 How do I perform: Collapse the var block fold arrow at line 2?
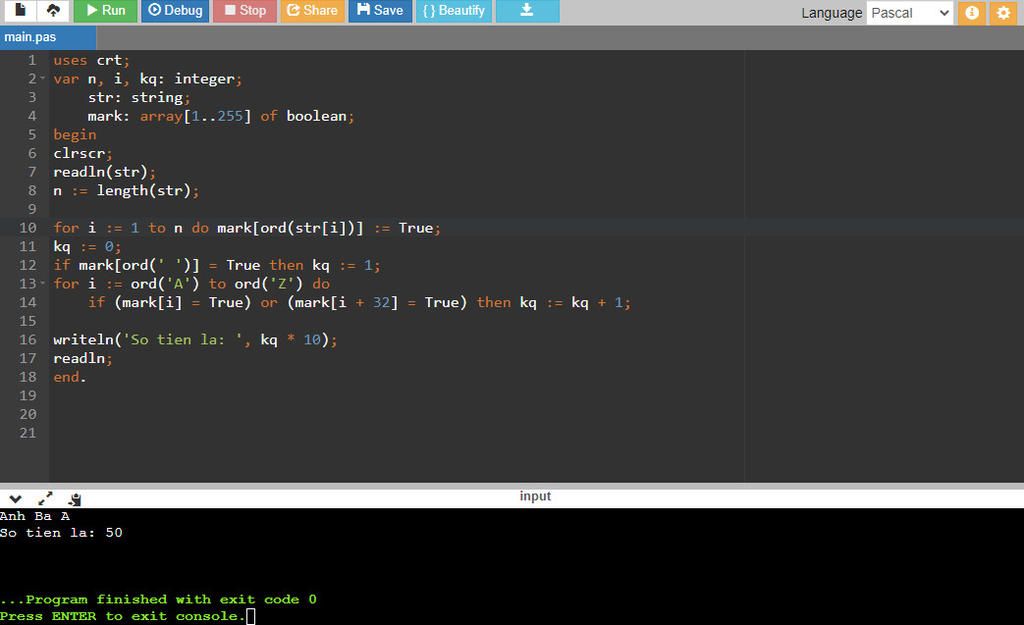(x=42, y=78)
